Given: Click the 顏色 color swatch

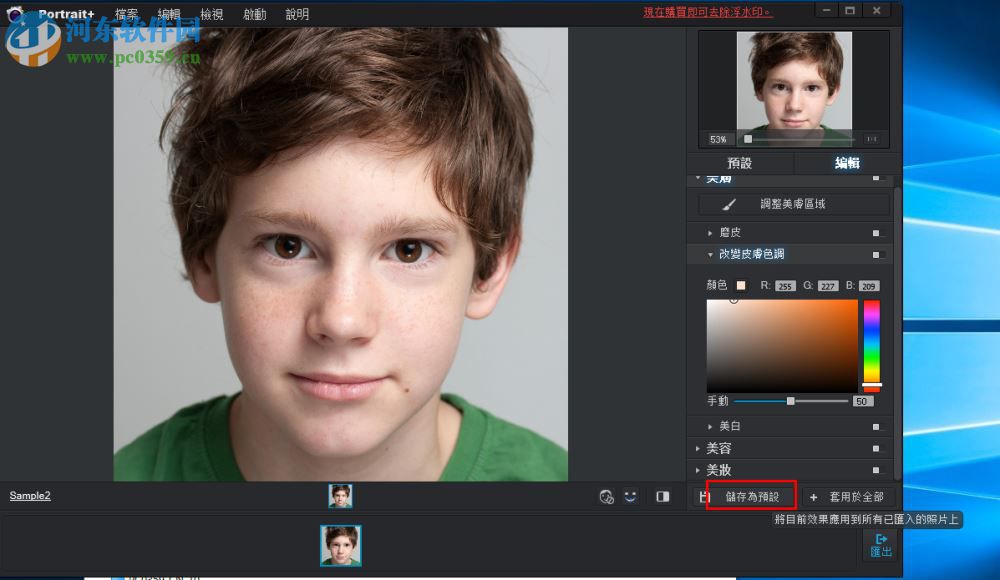Looking at the screenshot, I should 740,285.
